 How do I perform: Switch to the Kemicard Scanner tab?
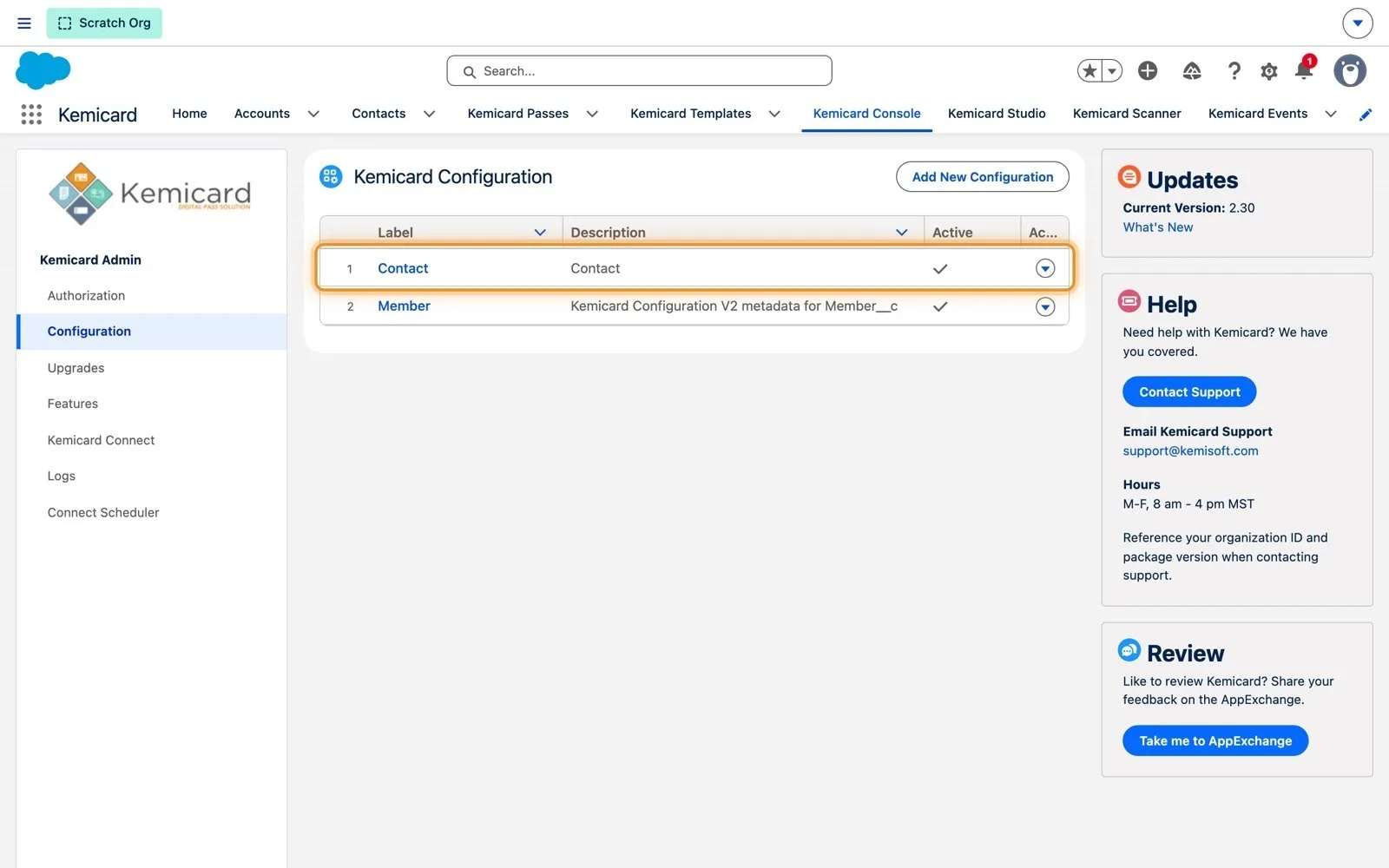[x=1127, y=114]
